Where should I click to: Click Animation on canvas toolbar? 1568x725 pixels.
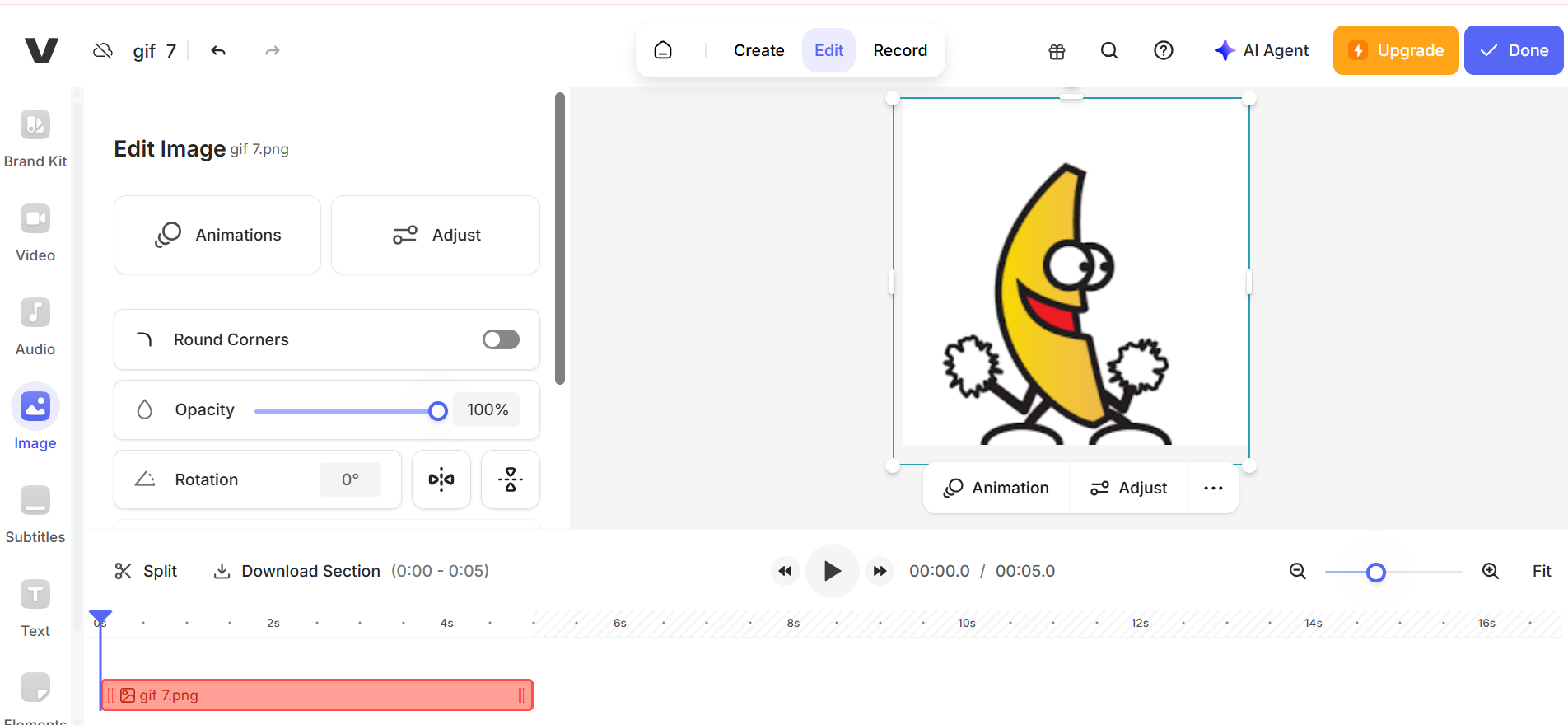pyautogui.click(x=996, y=488)
